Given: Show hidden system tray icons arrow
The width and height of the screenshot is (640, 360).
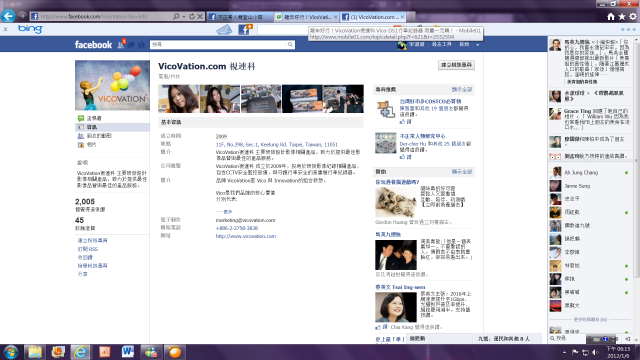Looking at the screenshot, I should click(x=564, y=352).
